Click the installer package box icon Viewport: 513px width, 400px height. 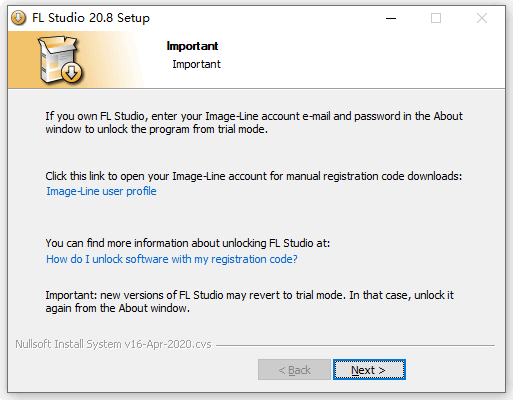(60, 59)
